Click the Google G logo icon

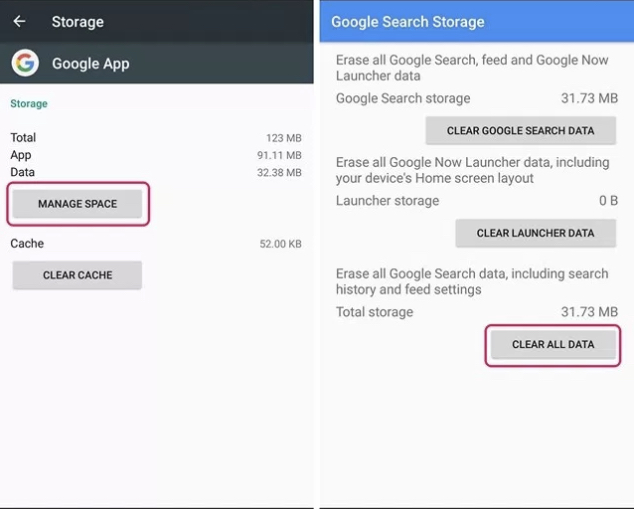[x=25, y=64]
